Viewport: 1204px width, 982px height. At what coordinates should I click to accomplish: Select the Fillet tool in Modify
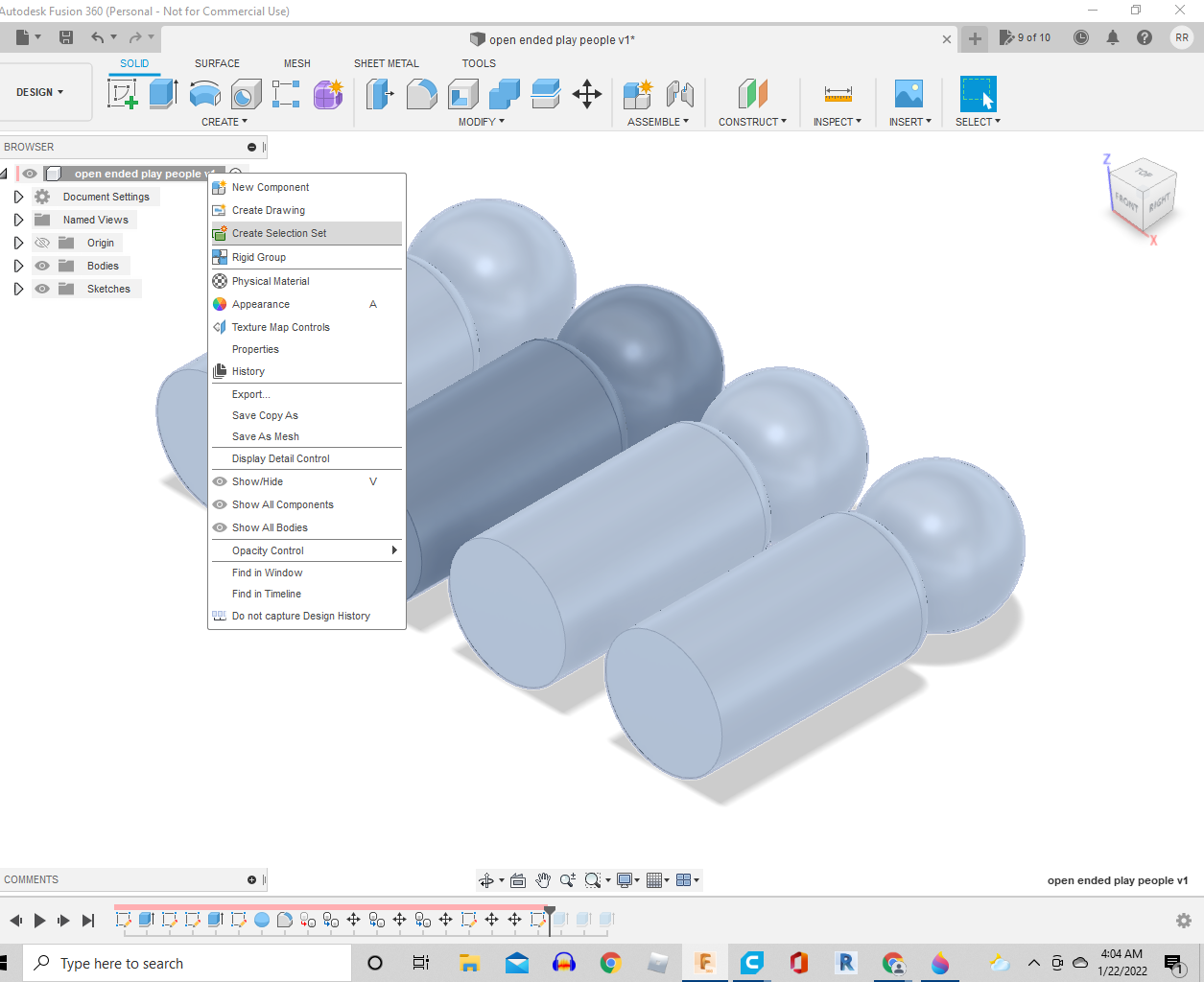(421, 94)
